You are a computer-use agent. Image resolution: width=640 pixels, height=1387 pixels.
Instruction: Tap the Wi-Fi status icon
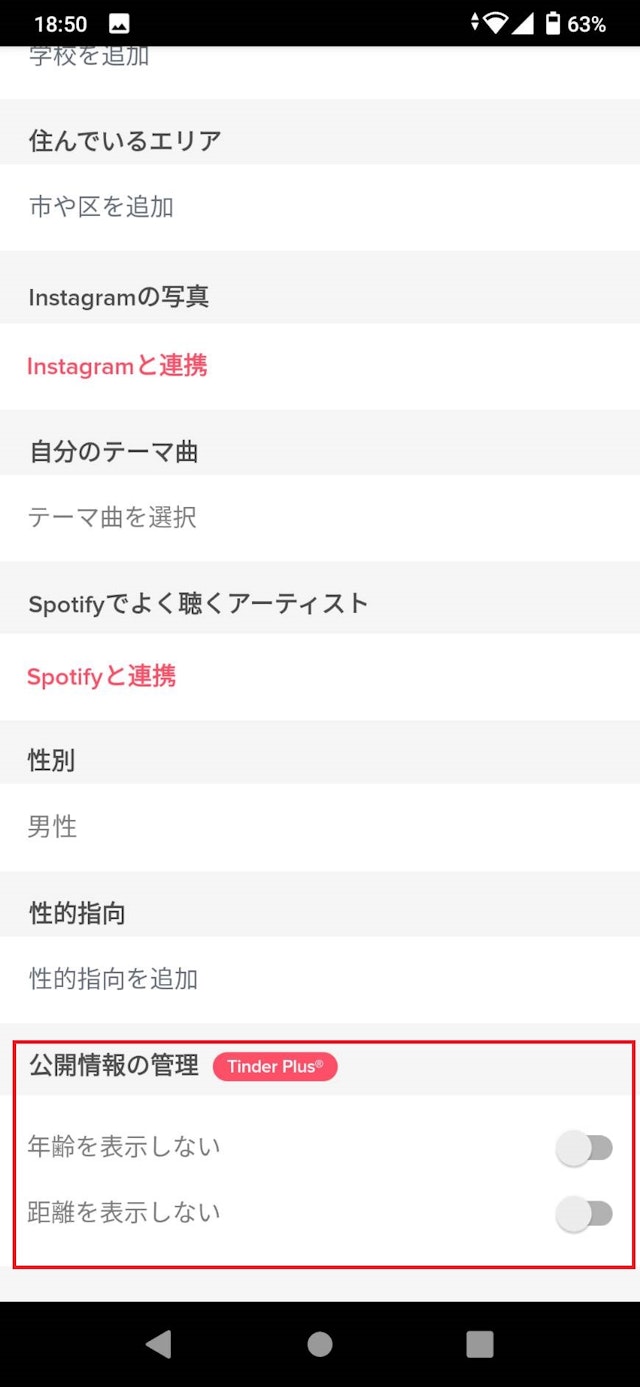pos(493,24)
